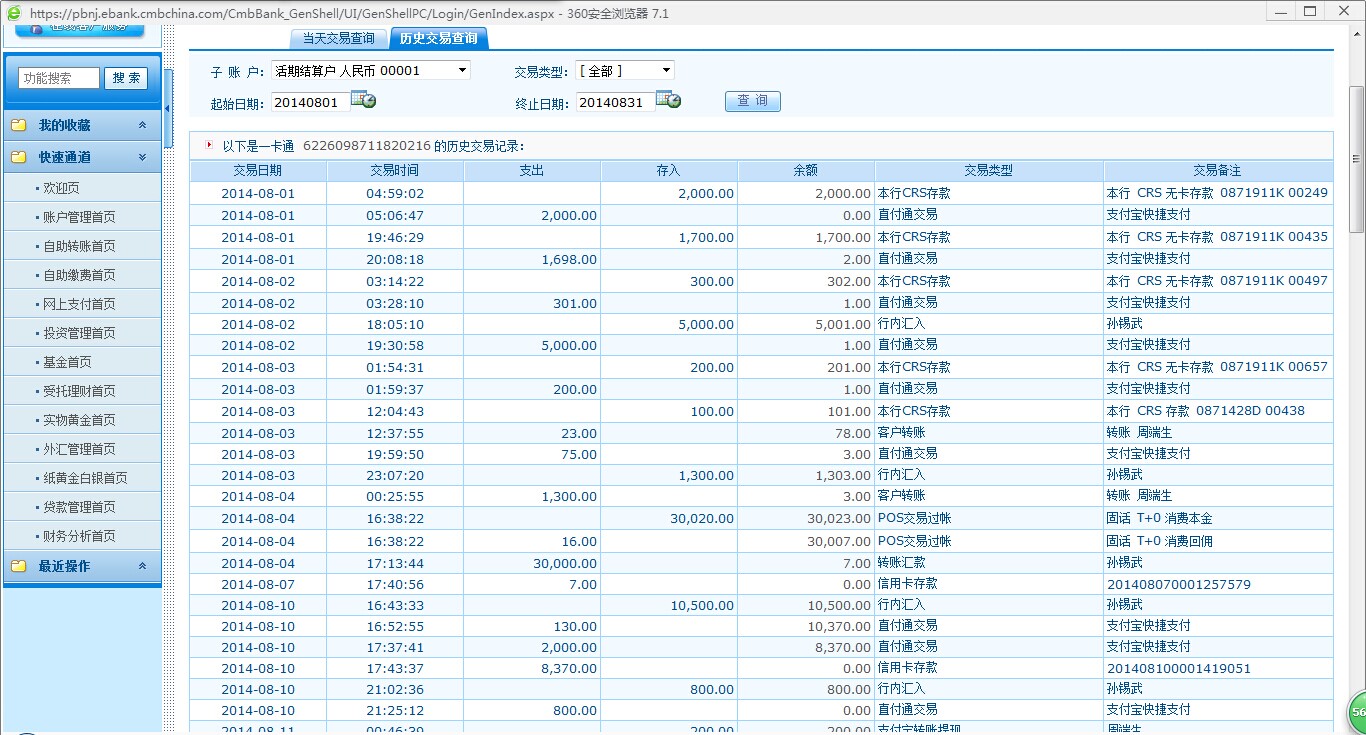Click the vertical scrollbar thumb on the right
The image size is (1366, 735).
[1356, 160]
